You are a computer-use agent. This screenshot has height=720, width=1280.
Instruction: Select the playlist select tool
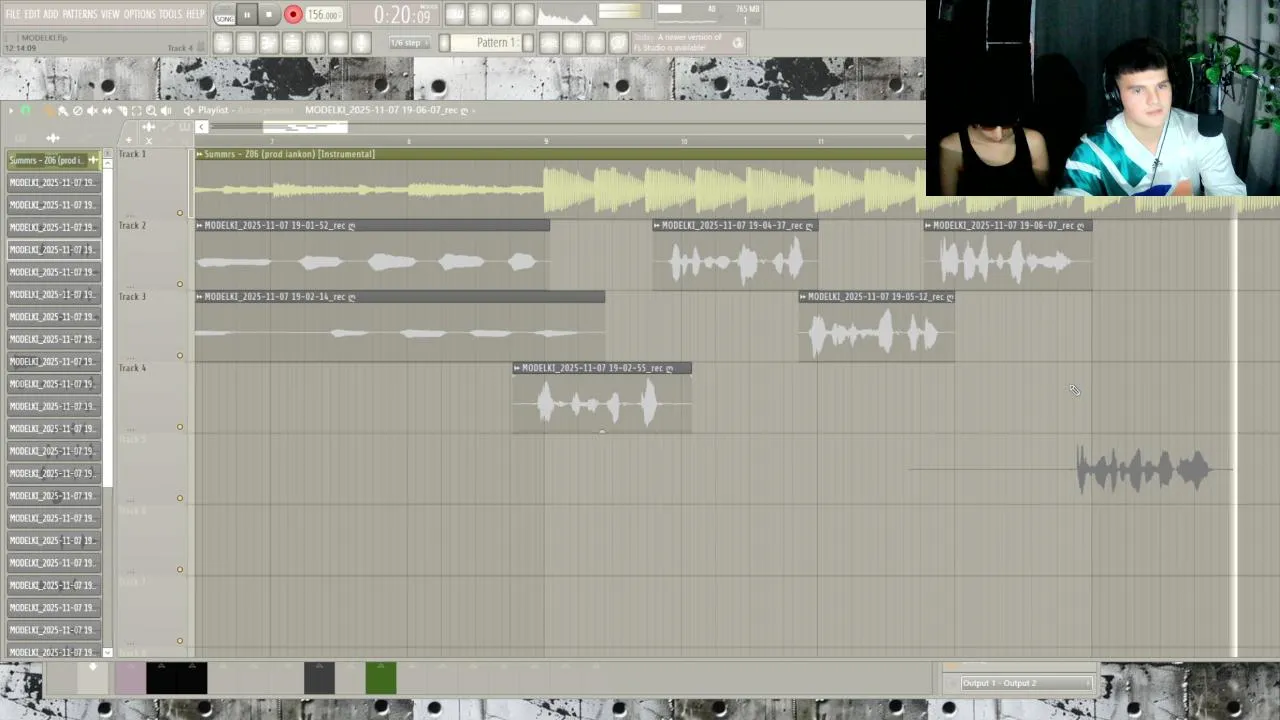tap(136, 110)
